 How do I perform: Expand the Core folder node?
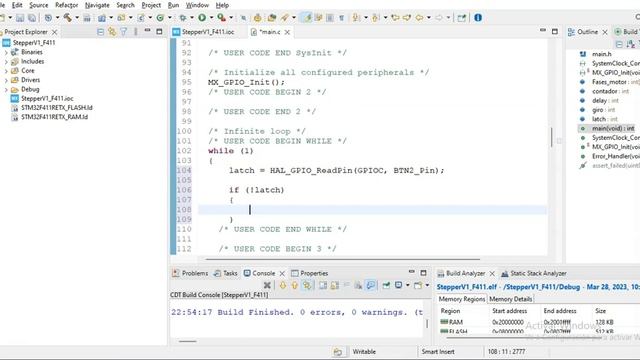click(6, 71)
